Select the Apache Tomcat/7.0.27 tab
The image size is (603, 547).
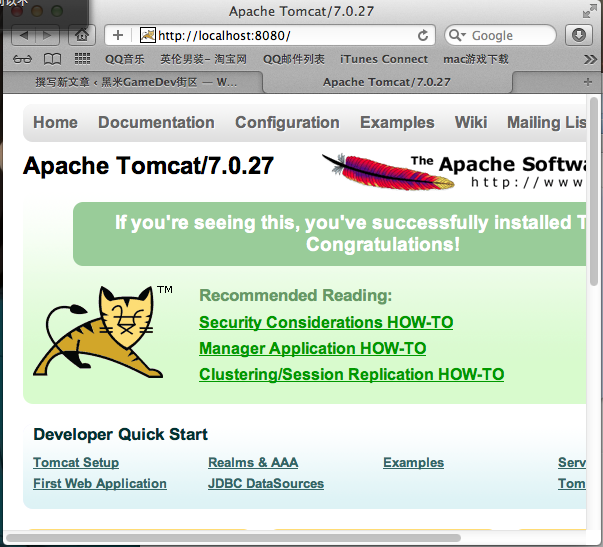(x=387, y=82)
